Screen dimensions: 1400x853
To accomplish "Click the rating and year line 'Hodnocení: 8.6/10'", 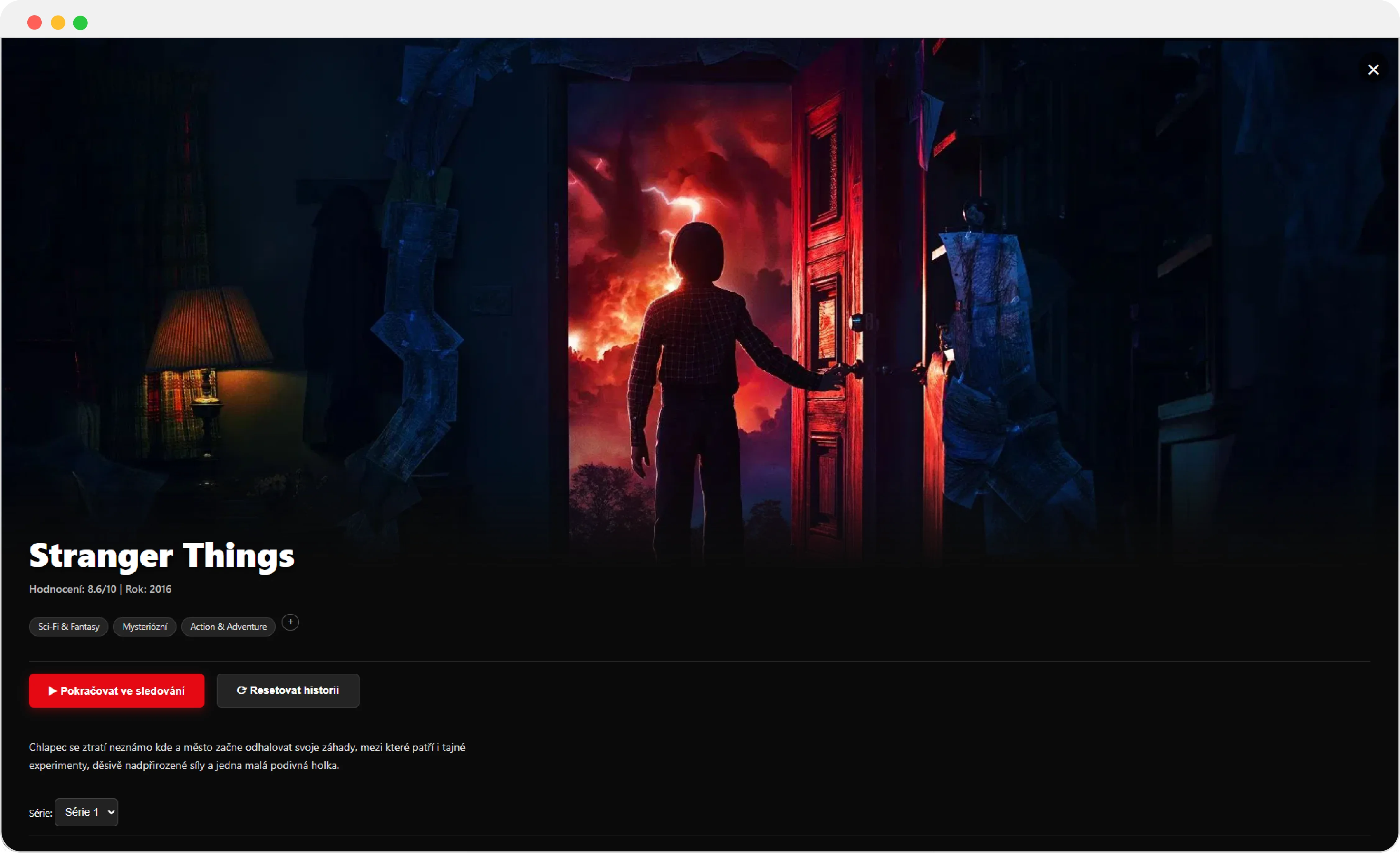I will 100,589.
